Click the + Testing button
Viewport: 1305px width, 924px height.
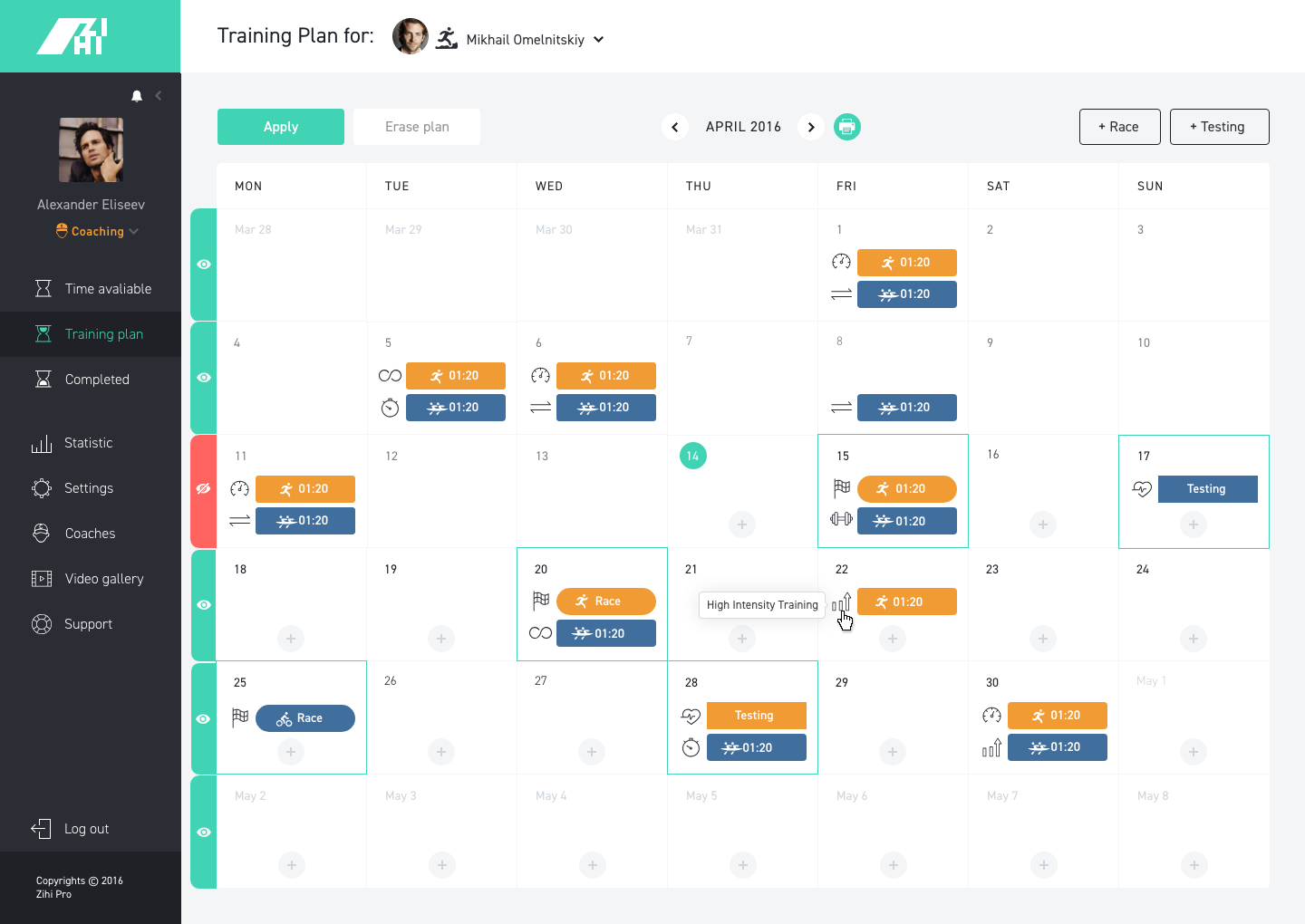[x=1218, y=127]
